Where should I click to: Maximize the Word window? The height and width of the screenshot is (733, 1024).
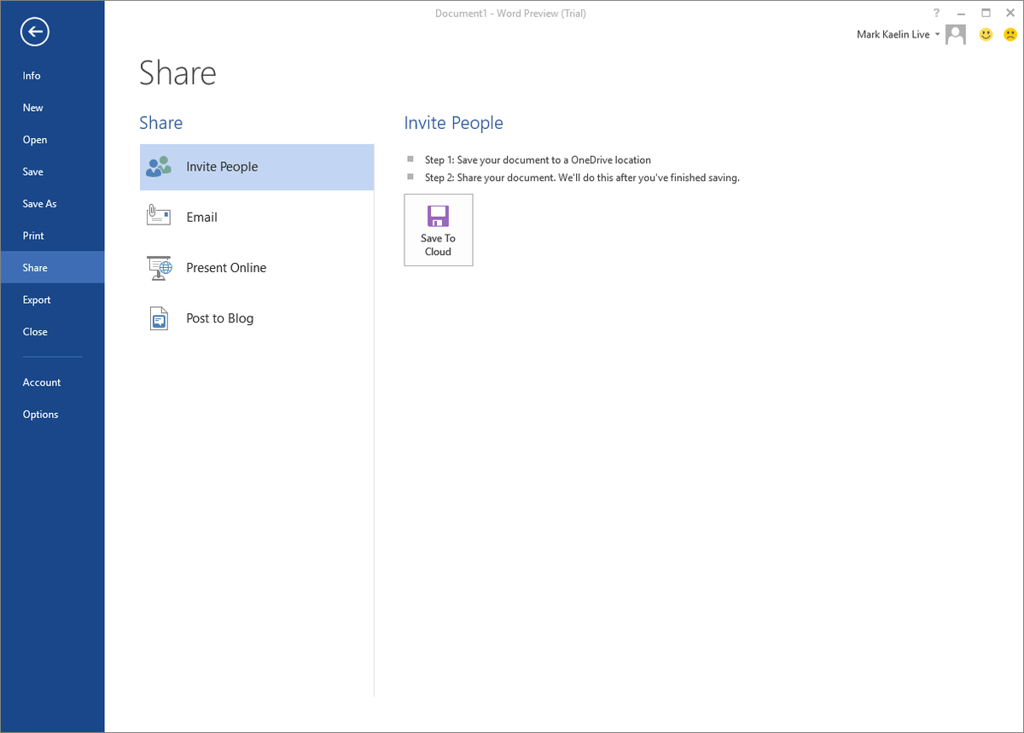pyautogui.click(x=985, y=12)
